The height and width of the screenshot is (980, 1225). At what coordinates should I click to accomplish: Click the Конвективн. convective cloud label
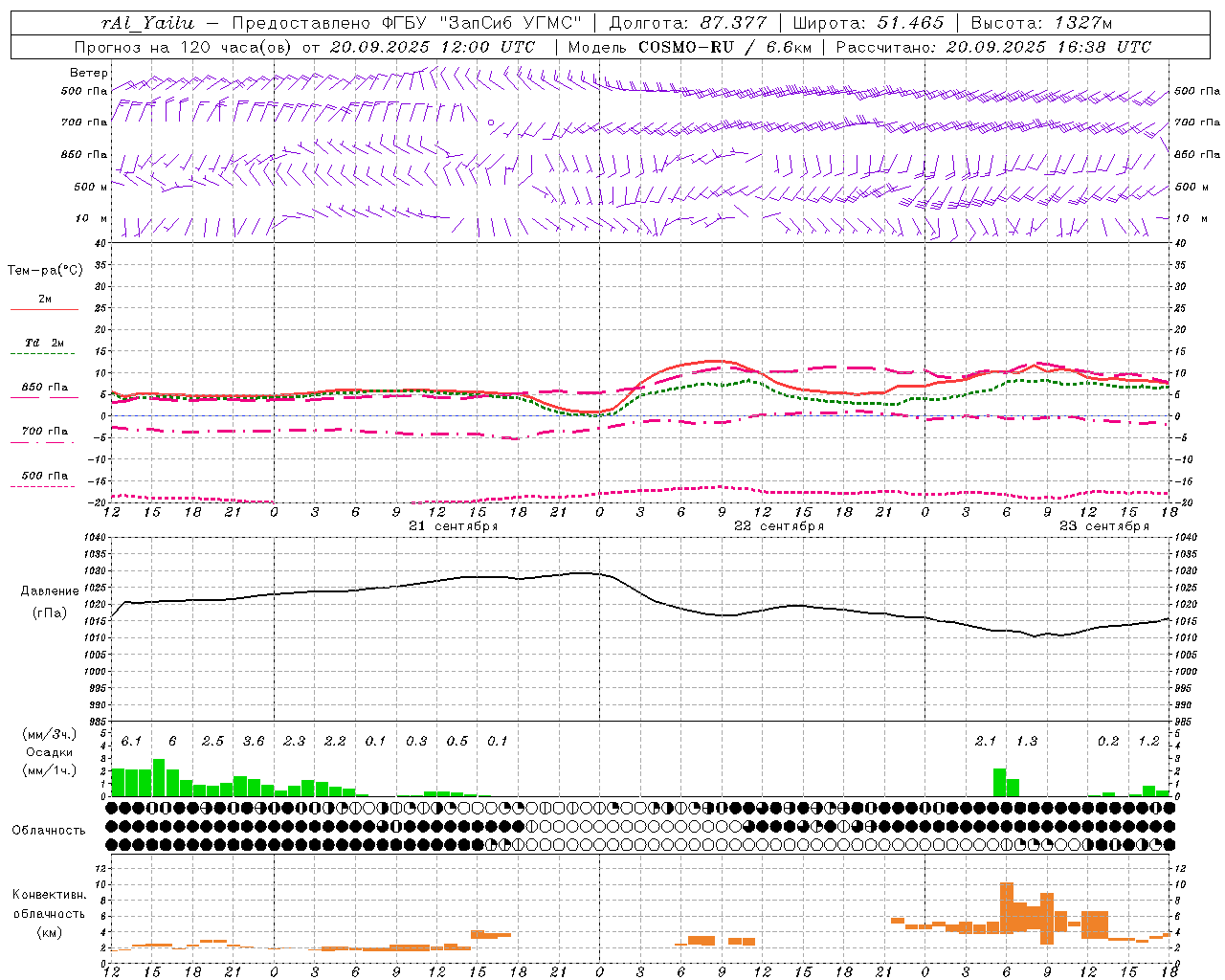pyautogui.click(x=49, y=895)
